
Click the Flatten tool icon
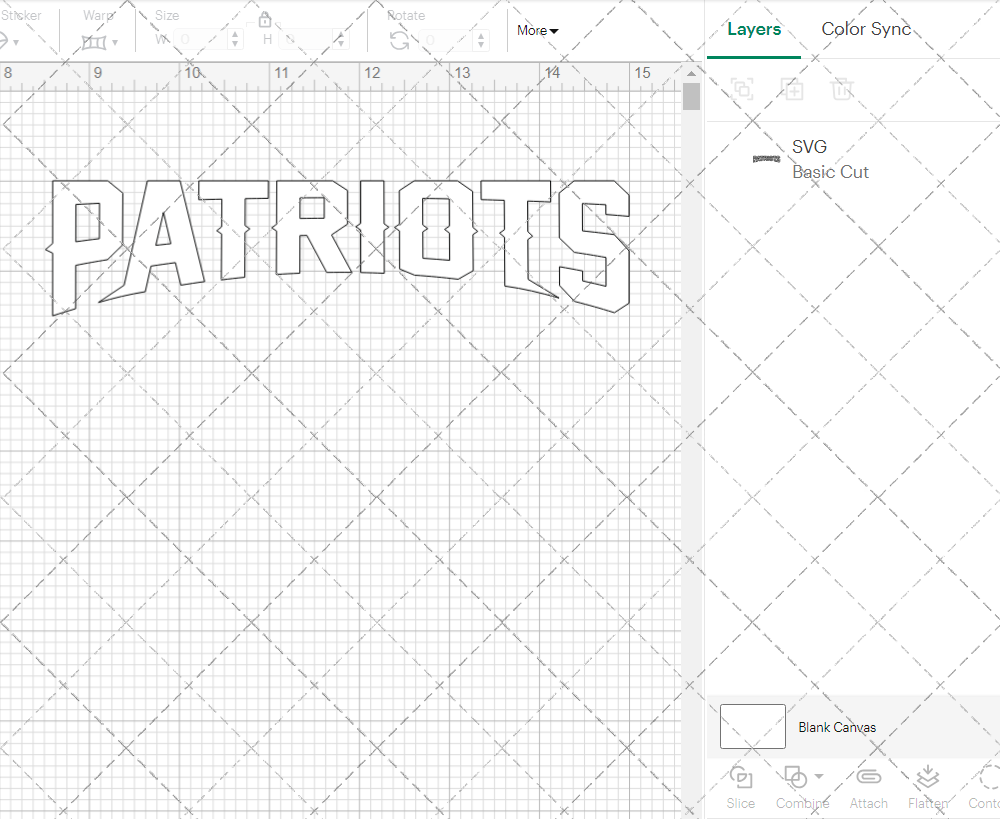point(928,777)
